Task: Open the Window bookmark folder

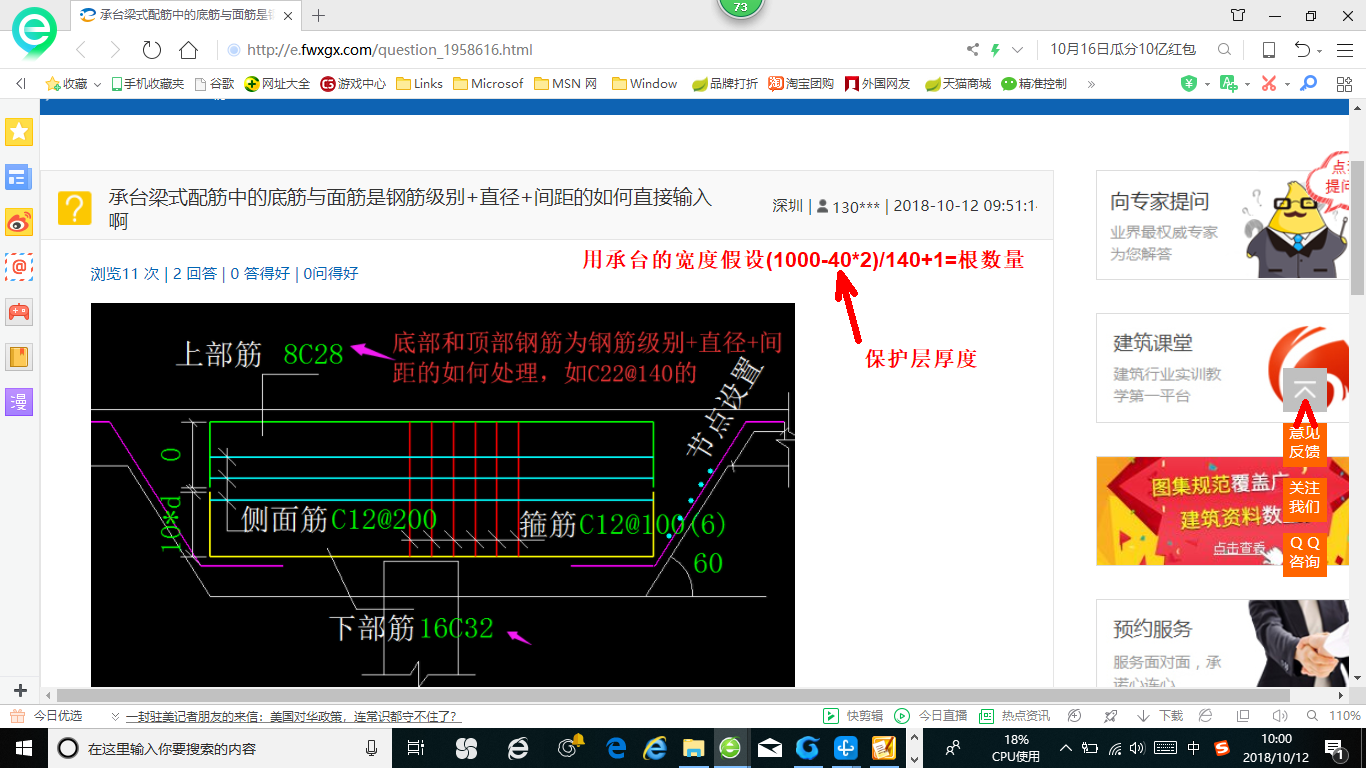Action: [645, 84]
